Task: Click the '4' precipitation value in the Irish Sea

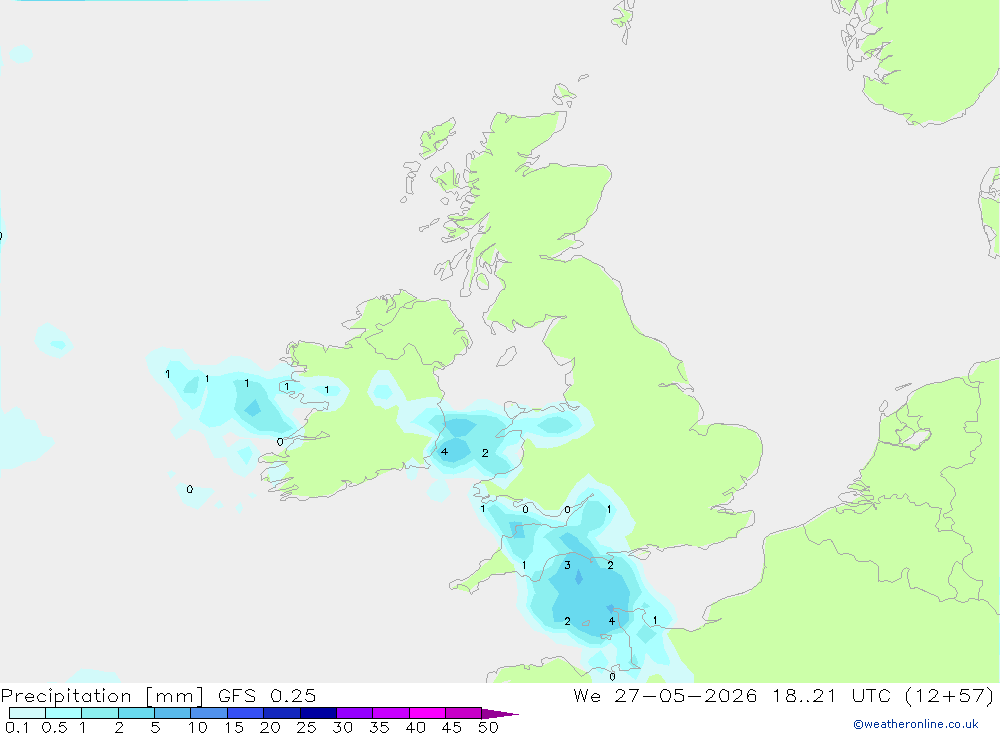Action: [444, 452]
